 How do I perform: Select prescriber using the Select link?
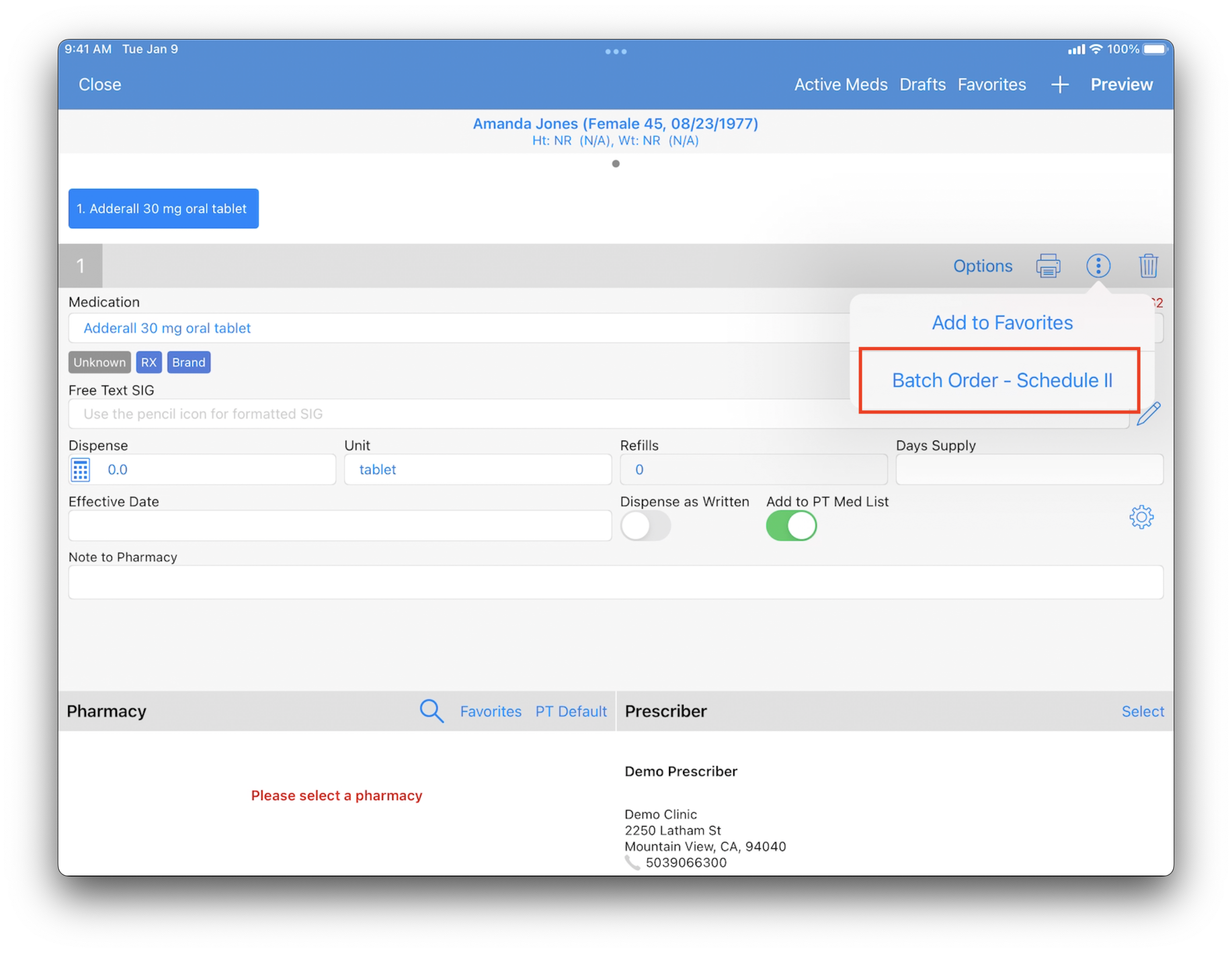(1142, 711)
